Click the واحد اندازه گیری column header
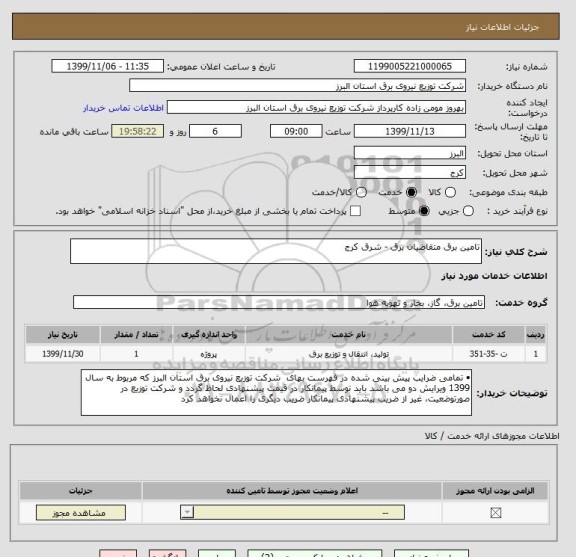The width and height of the screenshot is (576, 557). pyautogui.click(x=209, y=335)
